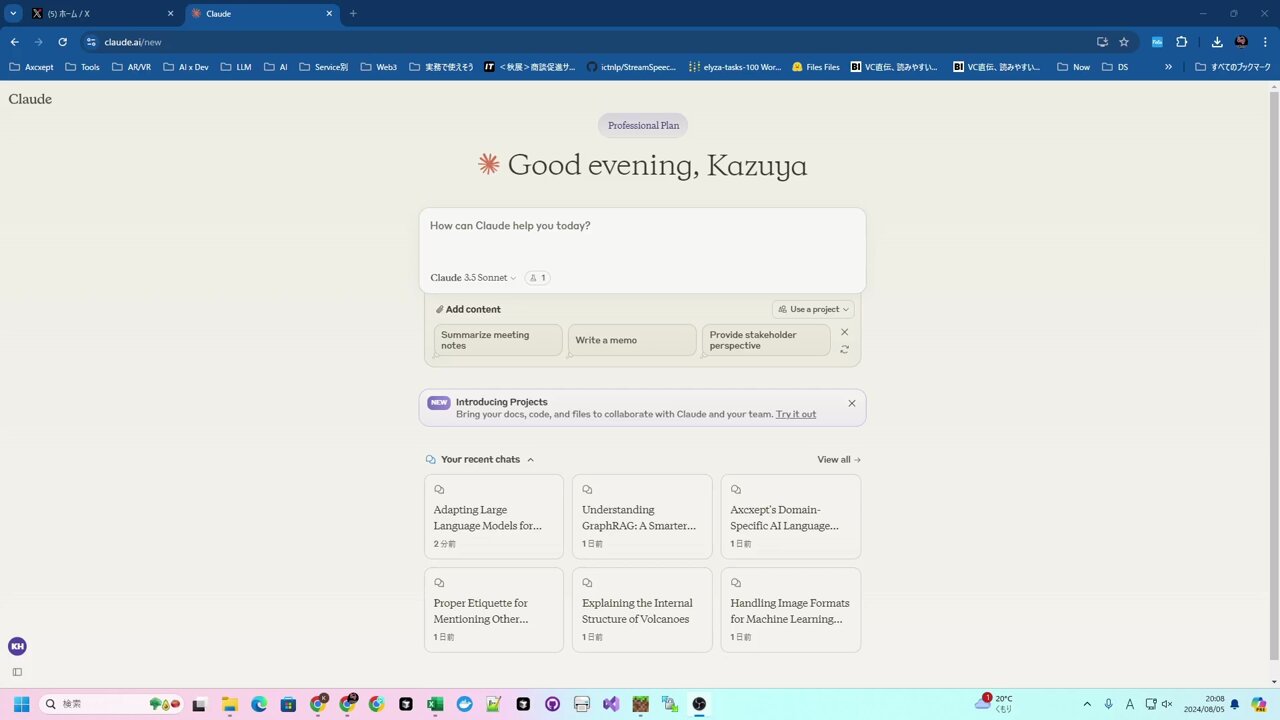Bookmark this page with the star icon
Viewport: 1280px width, 720px height.
(x=1124, y=42)
